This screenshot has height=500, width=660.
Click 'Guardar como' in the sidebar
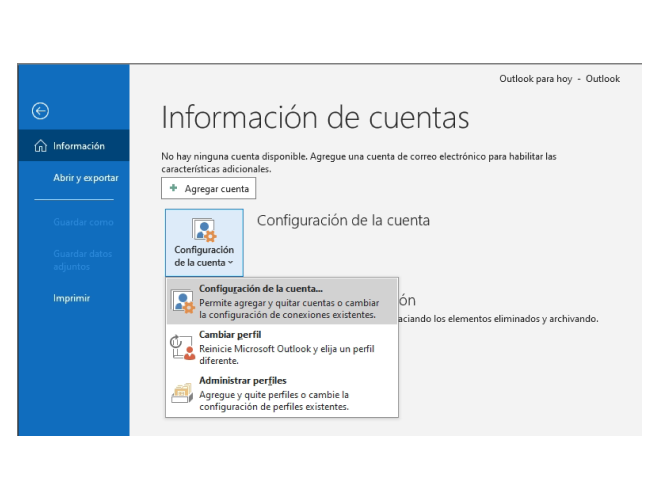click(84, 221)
